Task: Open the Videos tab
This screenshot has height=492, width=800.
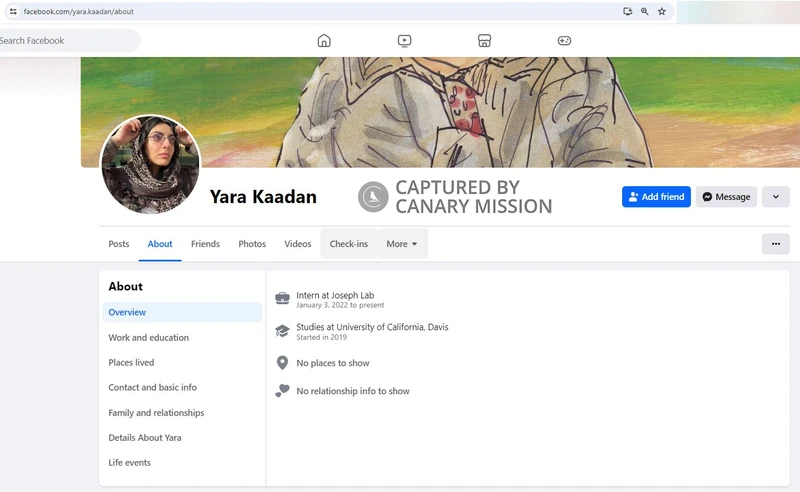Action: (297, 244)
